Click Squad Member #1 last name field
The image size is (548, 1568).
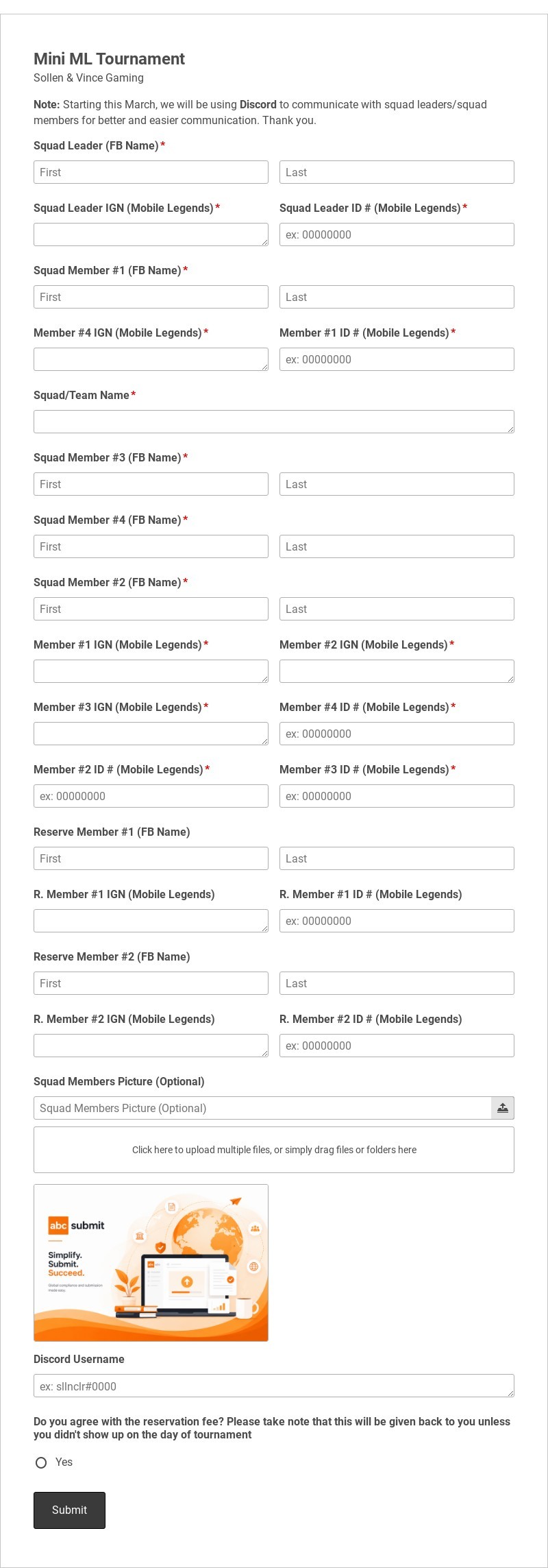[x=397, y=297]
